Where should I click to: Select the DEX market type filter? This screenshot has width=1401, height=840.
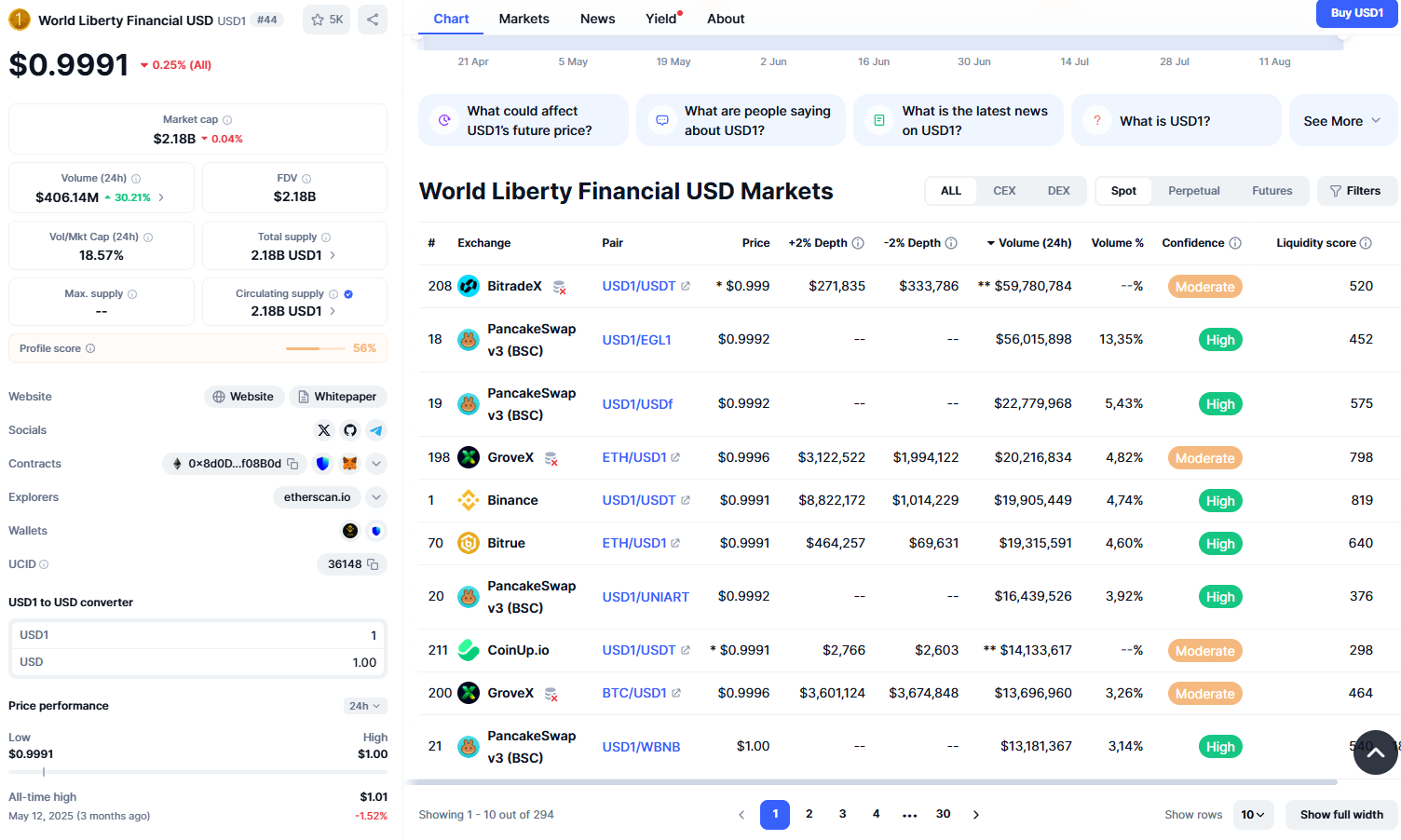pyautogui.click(x=1058, y=191)
